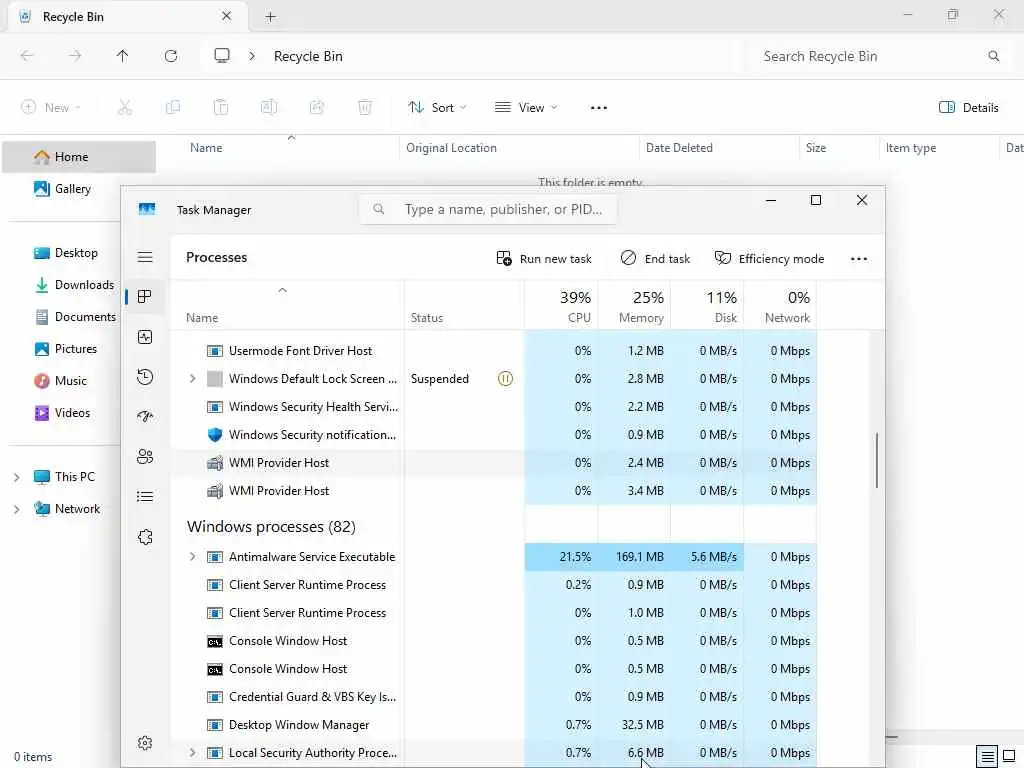Open Music in navigation pane

pyautogui.click(x=60, y=381)
